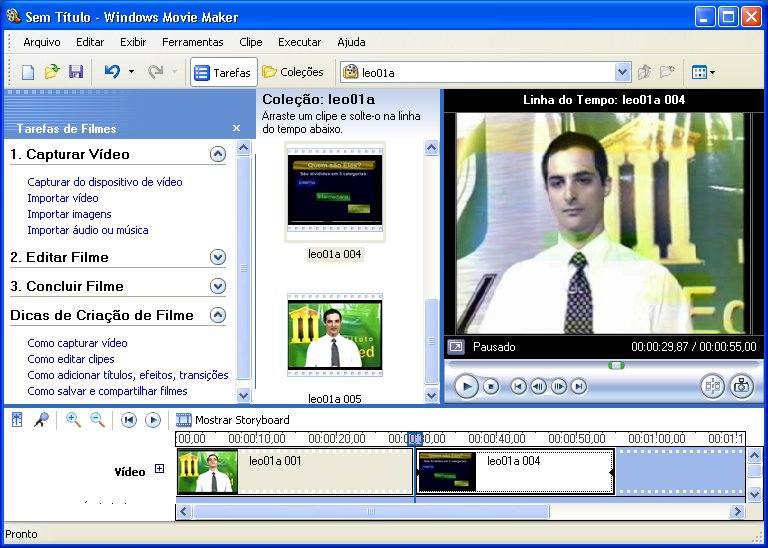Step to next frame in preview
Image resolution: width=768 pixels, height=548 pixels.
point(558,387)
